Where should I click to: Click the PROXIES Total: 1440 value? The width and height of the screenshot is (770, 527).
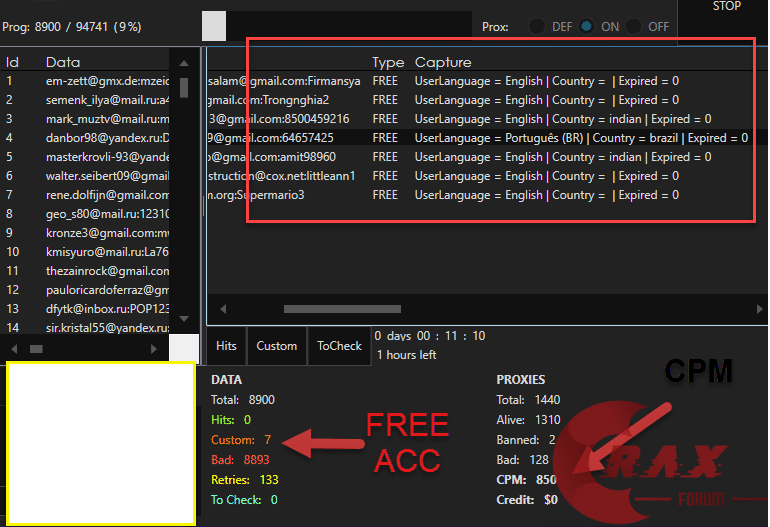[528, 400]
